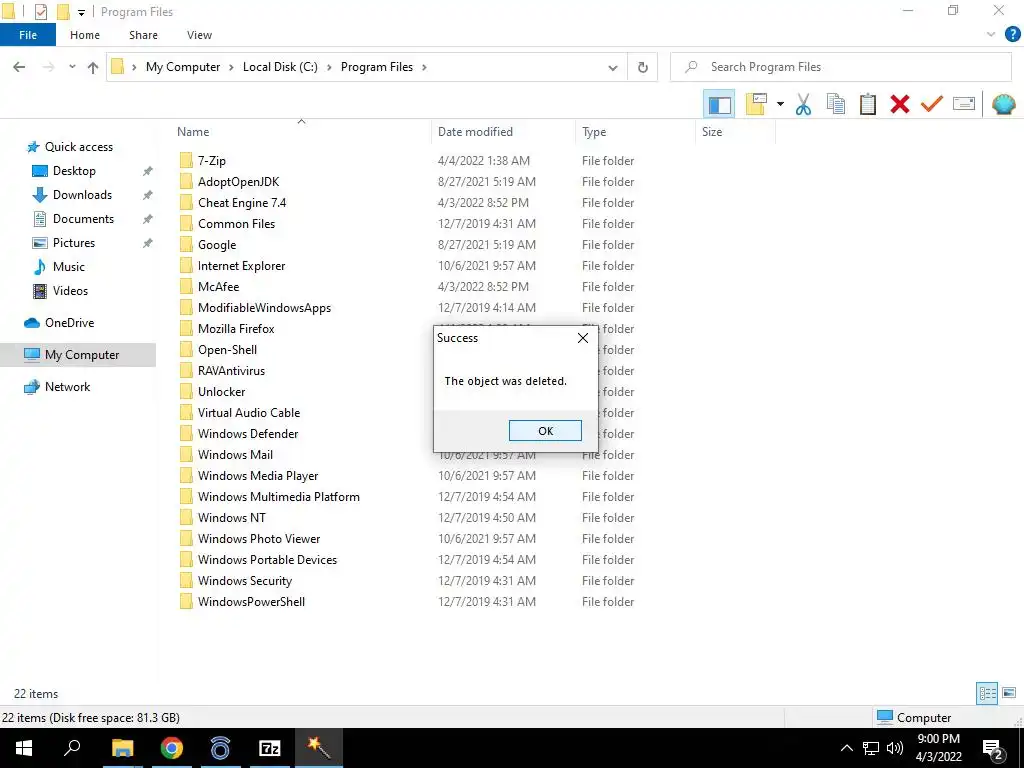The image size is (1024, 768).
Task: Open taskbar search magnifier
Action: pos(72,748)
